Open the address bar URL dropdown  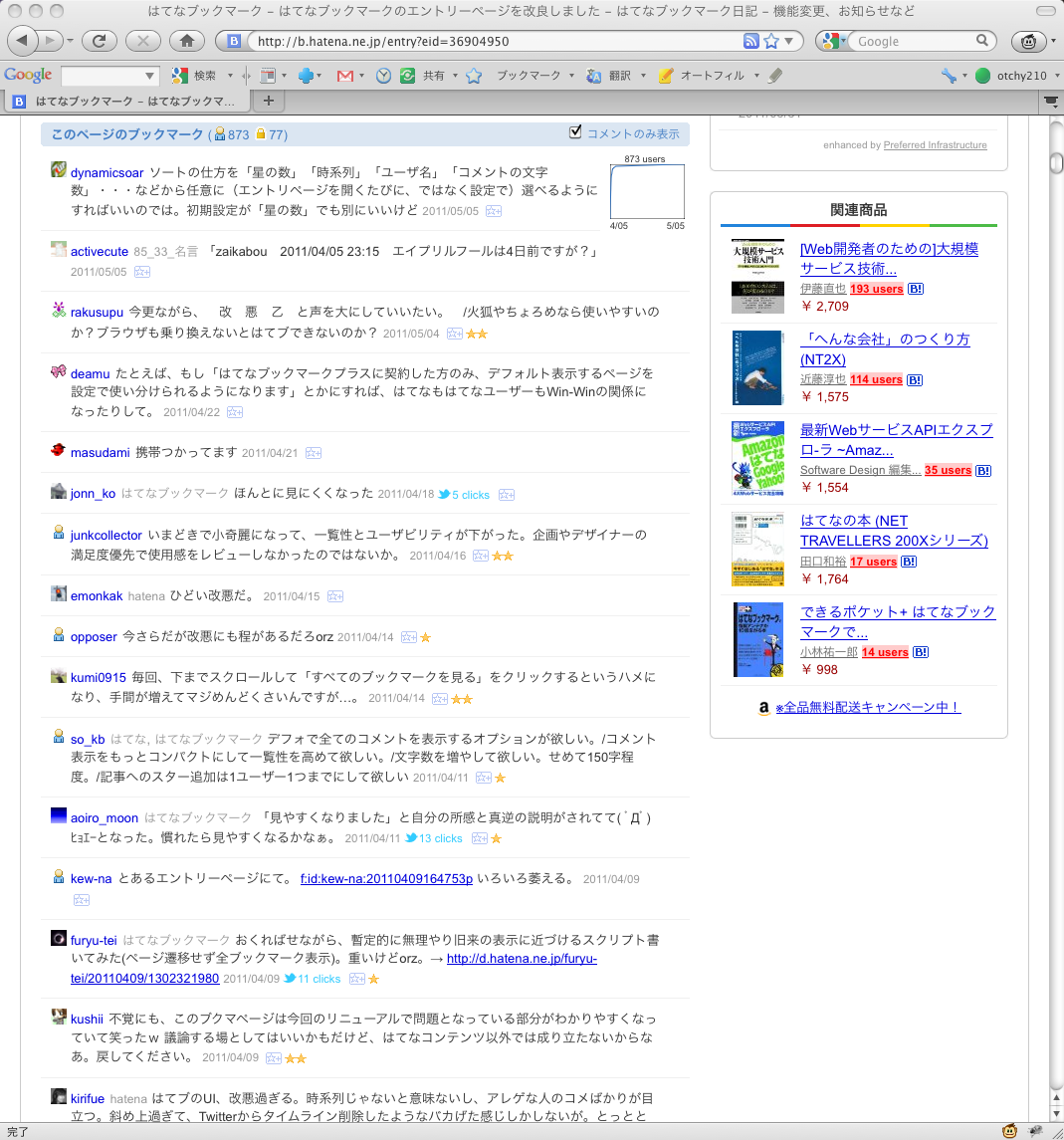(788, 41)
